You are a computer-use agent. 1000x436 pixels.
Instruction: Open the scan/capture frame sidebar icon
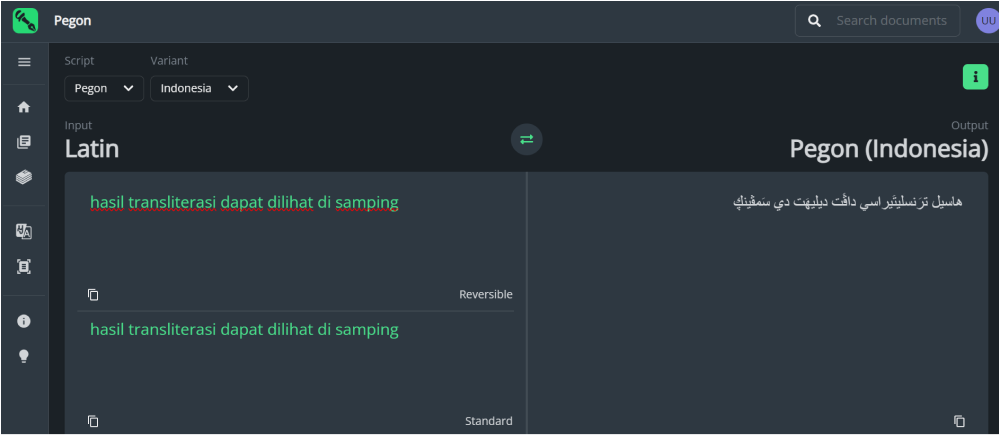click(x=25, y=266)
